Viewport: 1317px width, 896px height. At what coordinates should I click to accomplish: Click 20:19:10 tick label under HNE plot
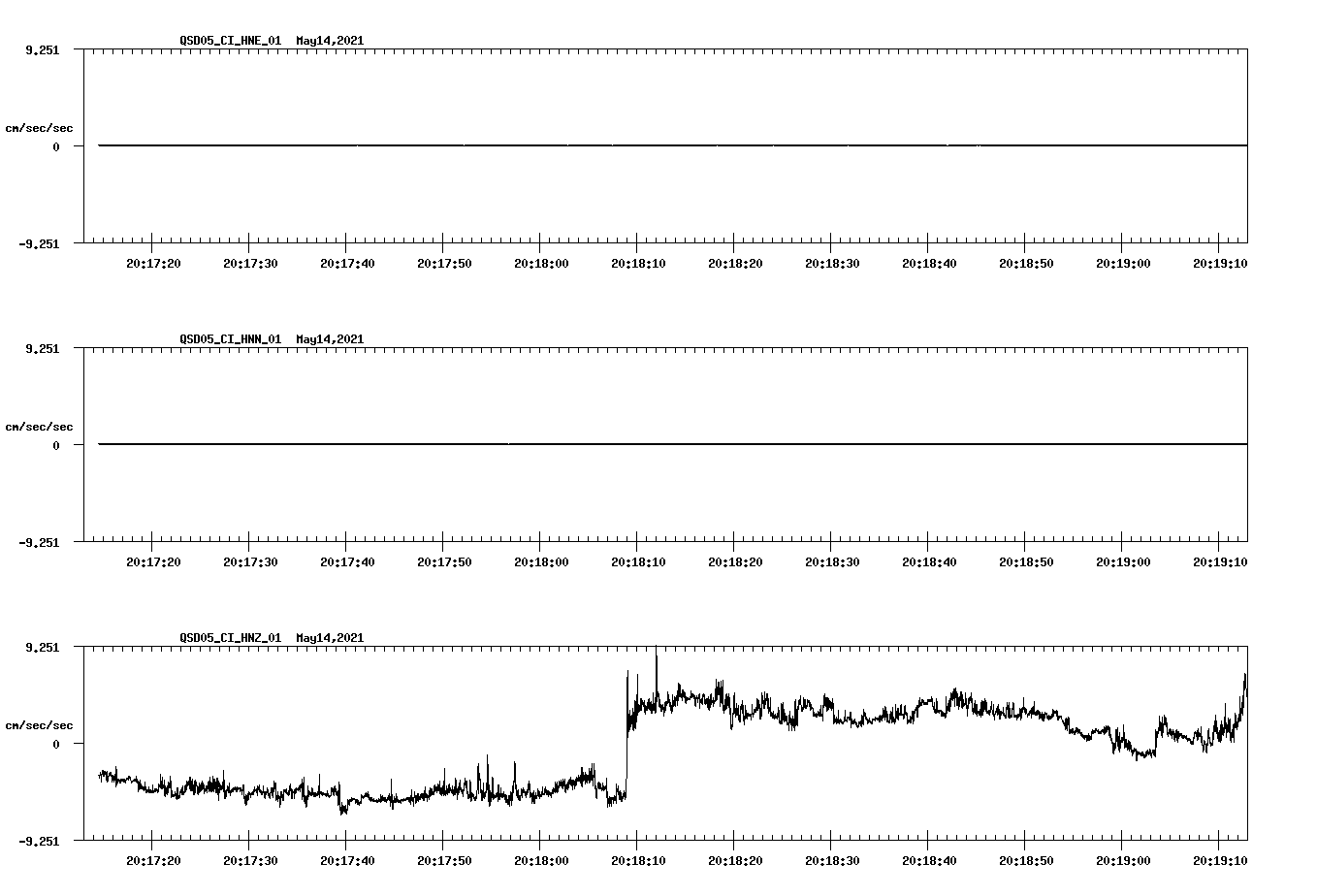point(1220,263)
